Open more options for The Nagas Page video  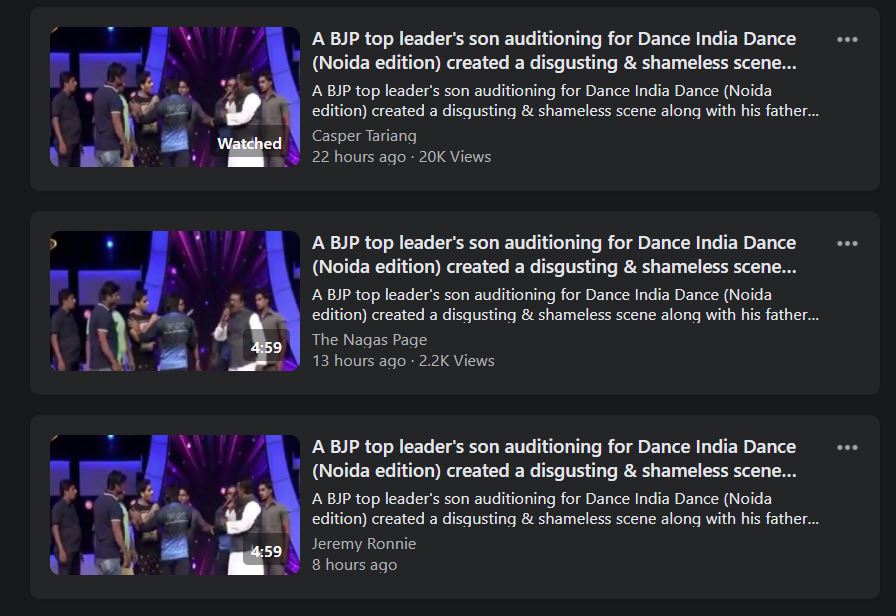(847, 243)
